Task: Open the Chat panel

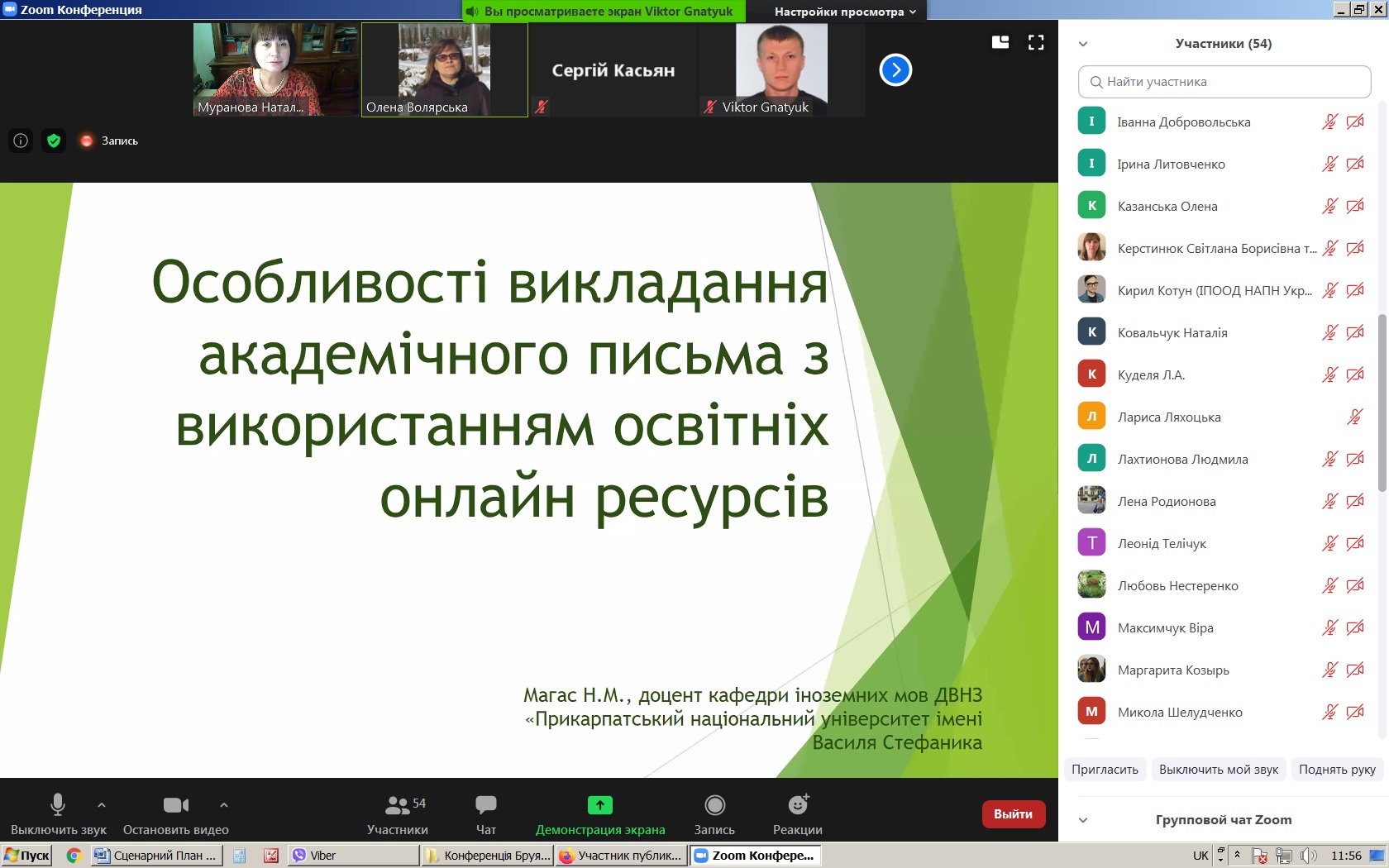Action: [486, 814]
